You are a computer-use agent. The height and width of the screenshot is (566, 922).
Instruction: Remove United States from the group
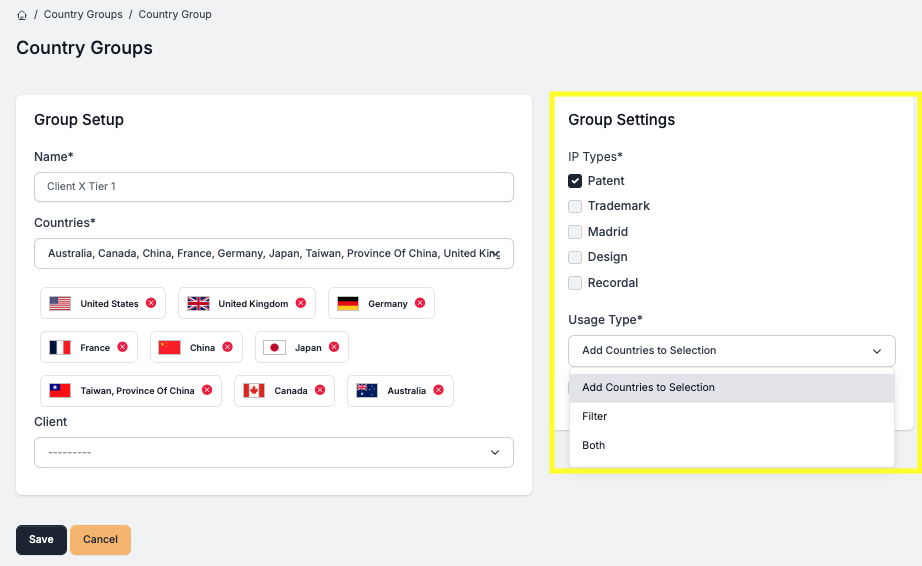click(x=151, y=303)
